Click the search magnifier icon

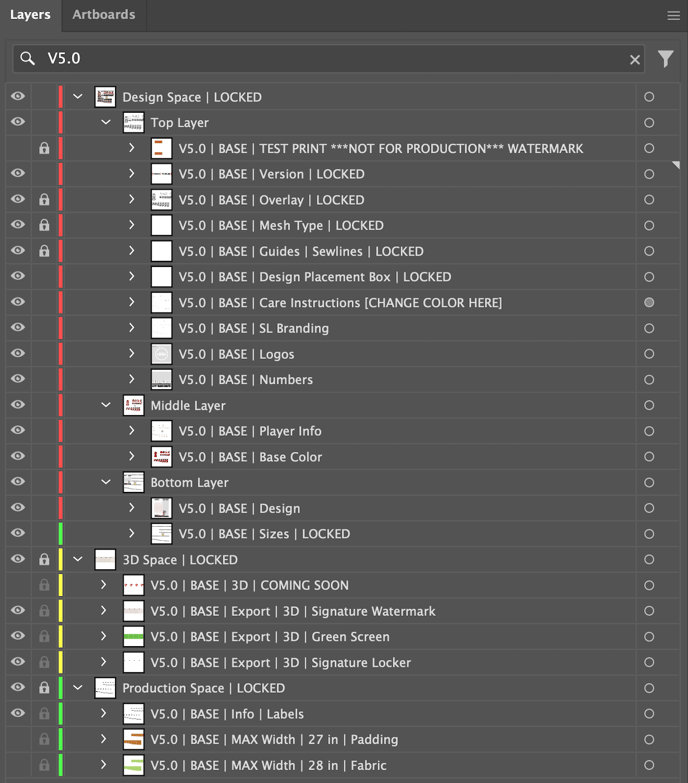[28, 59]
